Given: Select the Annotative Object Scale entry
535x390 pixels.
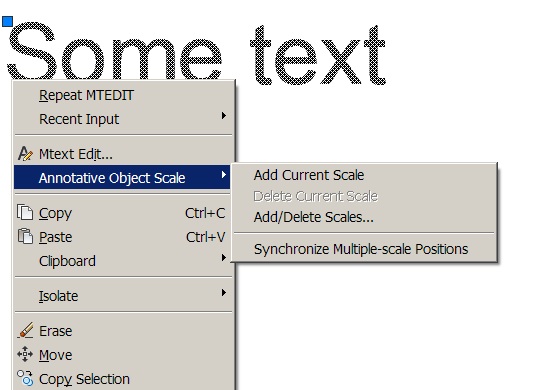Looking at the screenshot, I should [122, 177].
